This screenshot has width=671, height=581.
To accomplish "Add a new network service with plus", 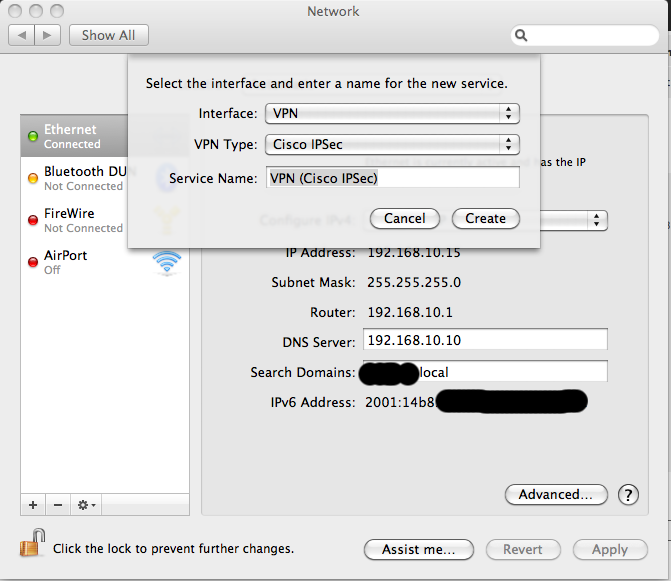I will (33, 505).
